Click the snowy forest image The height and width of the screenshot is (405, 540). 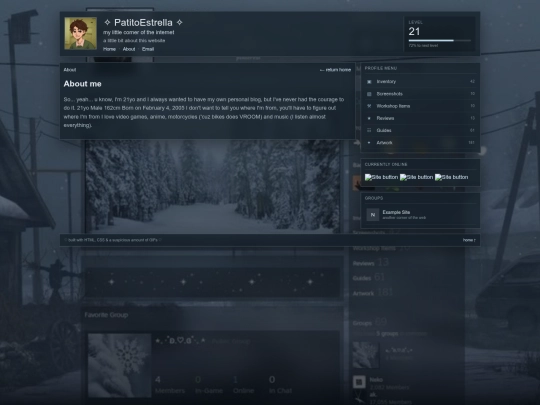tap(212, 186)
